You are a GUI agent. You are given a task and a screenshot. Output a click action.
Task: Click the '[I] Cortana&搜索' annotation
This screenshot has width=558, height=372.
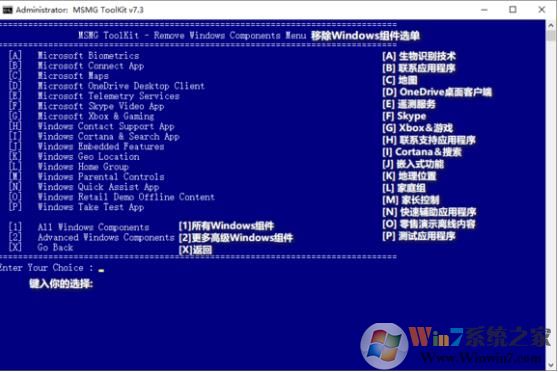point(422,152)
